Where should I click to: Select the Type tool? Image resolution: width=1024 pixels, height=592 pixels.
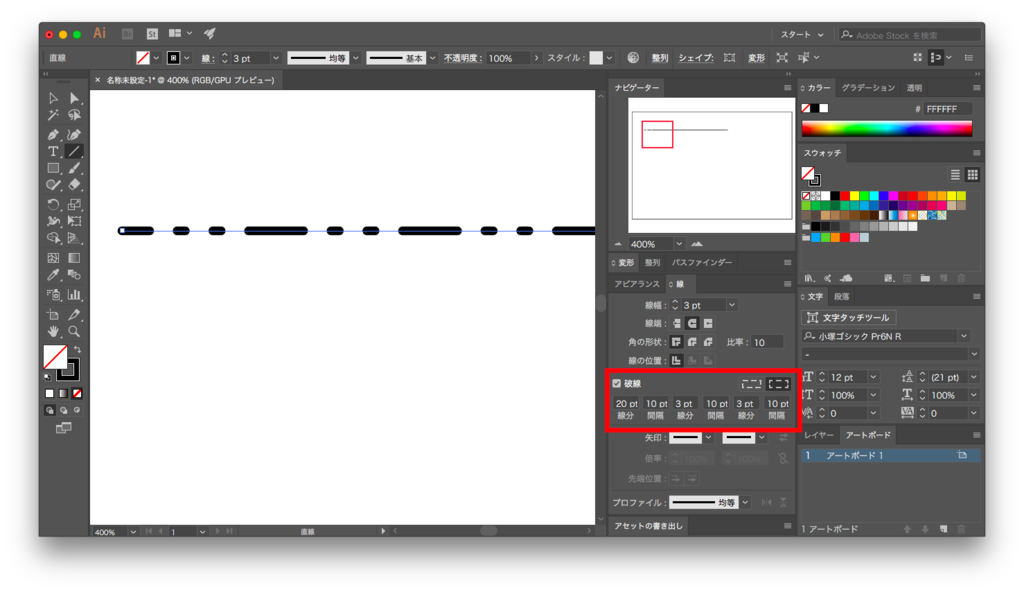[54, 150]
